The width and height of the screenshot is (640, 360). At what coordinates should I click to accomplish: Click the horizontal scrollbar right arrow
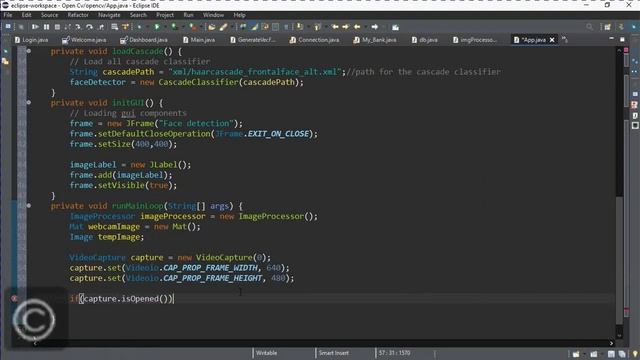click(x=611, y=343)
